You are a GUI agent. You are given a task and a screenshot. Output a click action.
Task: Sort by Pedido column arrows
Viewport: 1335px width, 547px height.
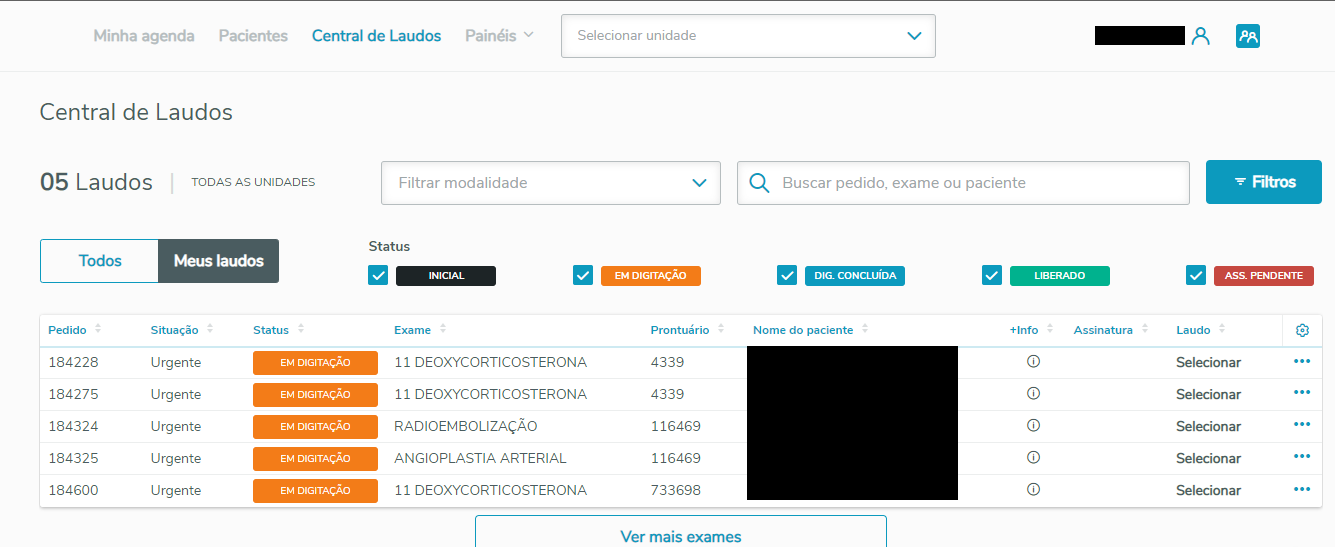tap(98, 329)
